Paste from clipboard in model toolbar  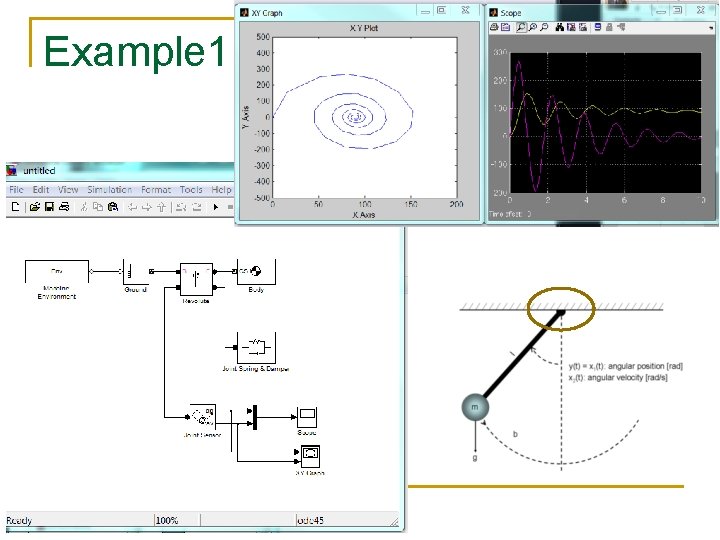[x=112, y=207]
